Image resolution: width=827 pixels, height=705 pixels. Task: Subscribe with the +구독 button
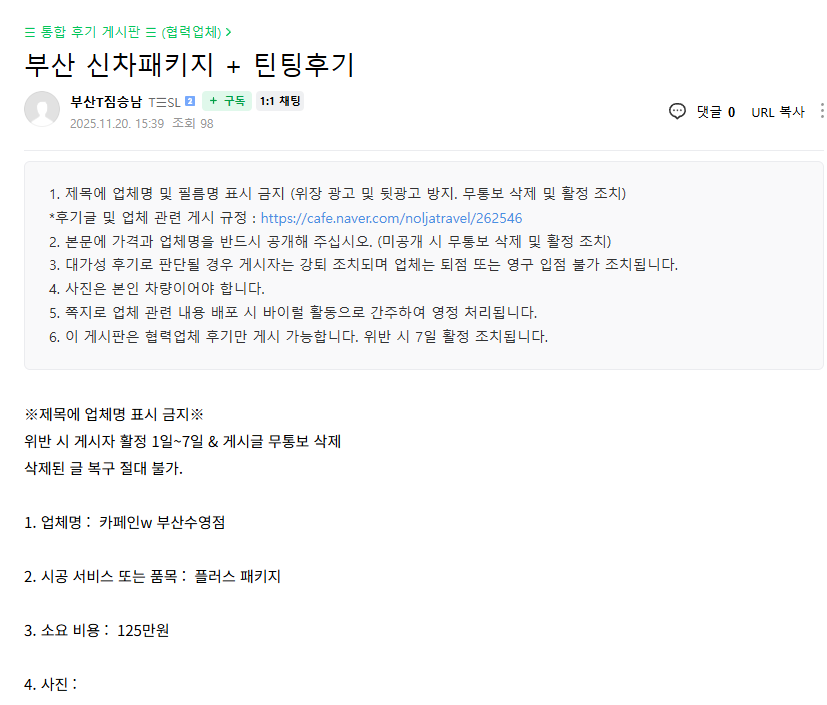coord(227,101)
